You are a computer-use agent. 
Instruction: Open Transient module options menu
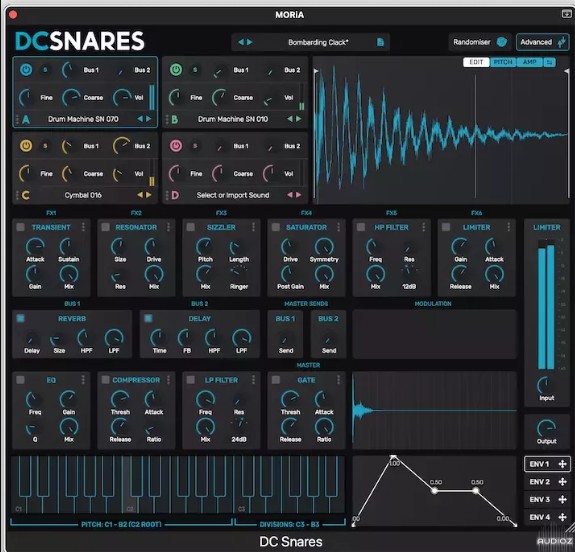83,227
